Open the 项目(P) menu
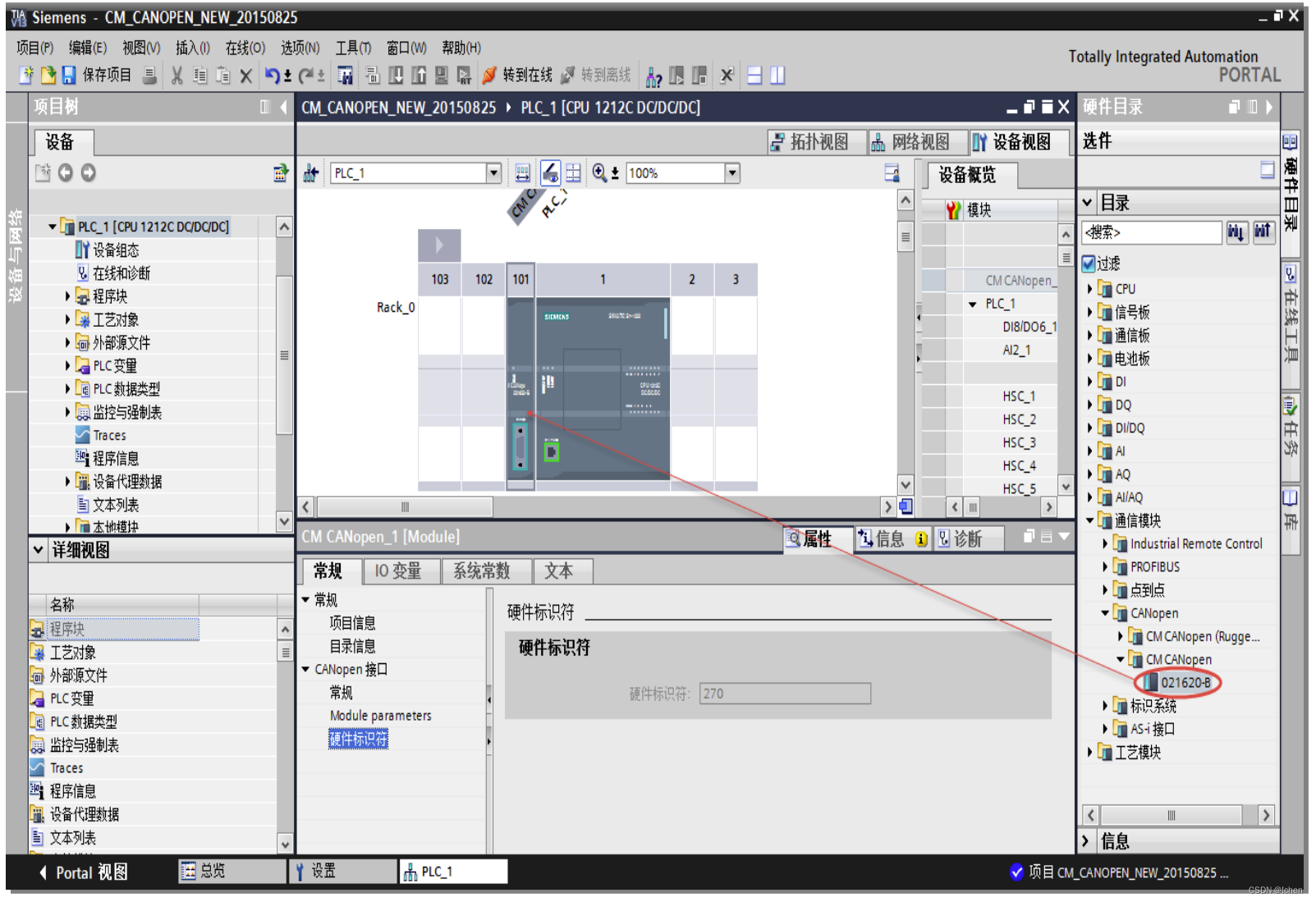This screenshot has width=1316, height=902. click(x=34, y=48)
